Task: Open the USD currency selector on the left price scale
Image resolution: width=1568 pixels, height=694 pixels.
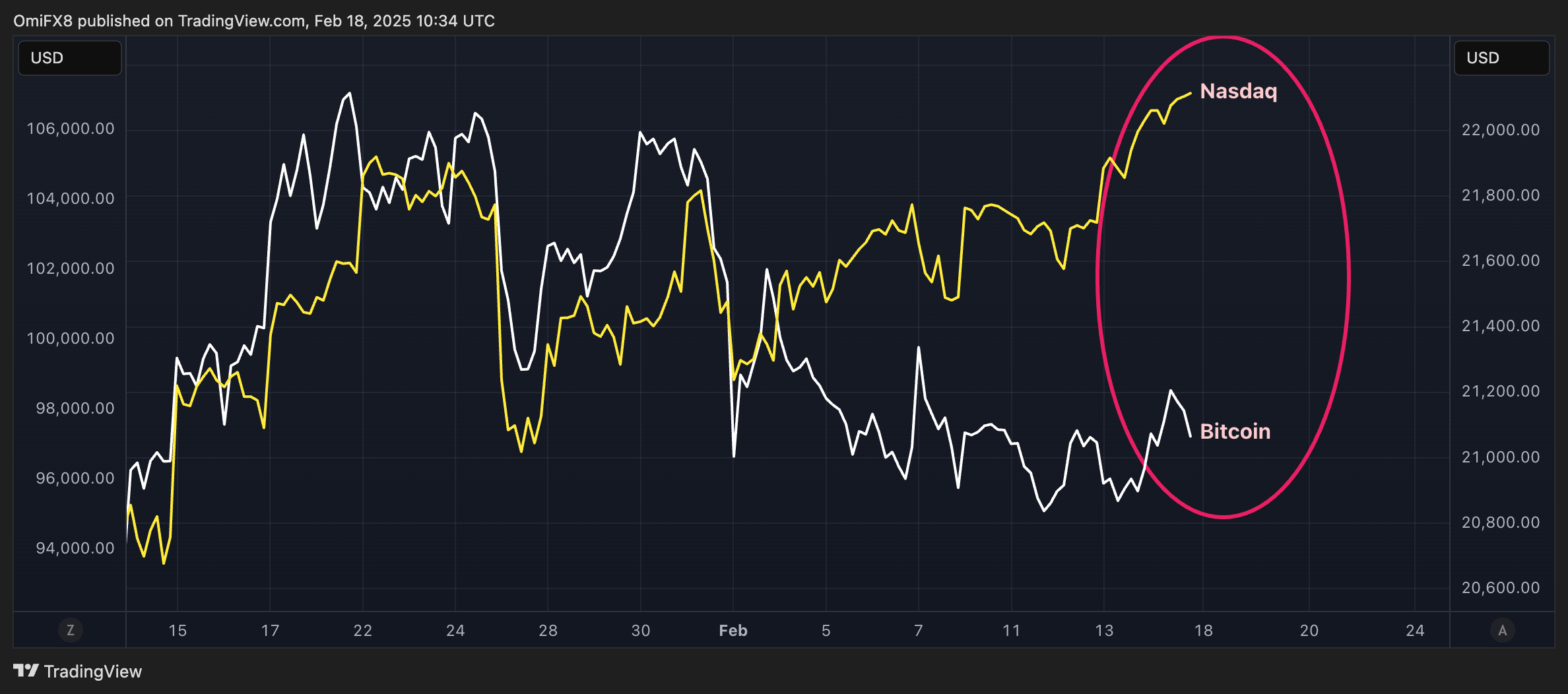Action: pos(70,58)
